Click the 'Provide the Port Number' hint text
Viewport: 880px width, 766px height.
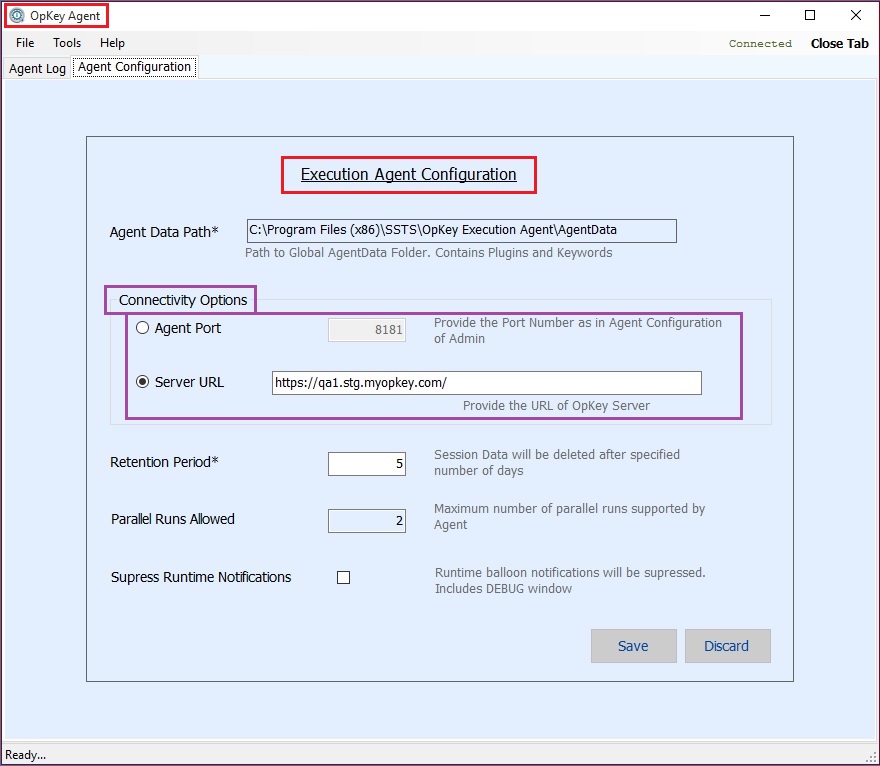pos(578,331)
